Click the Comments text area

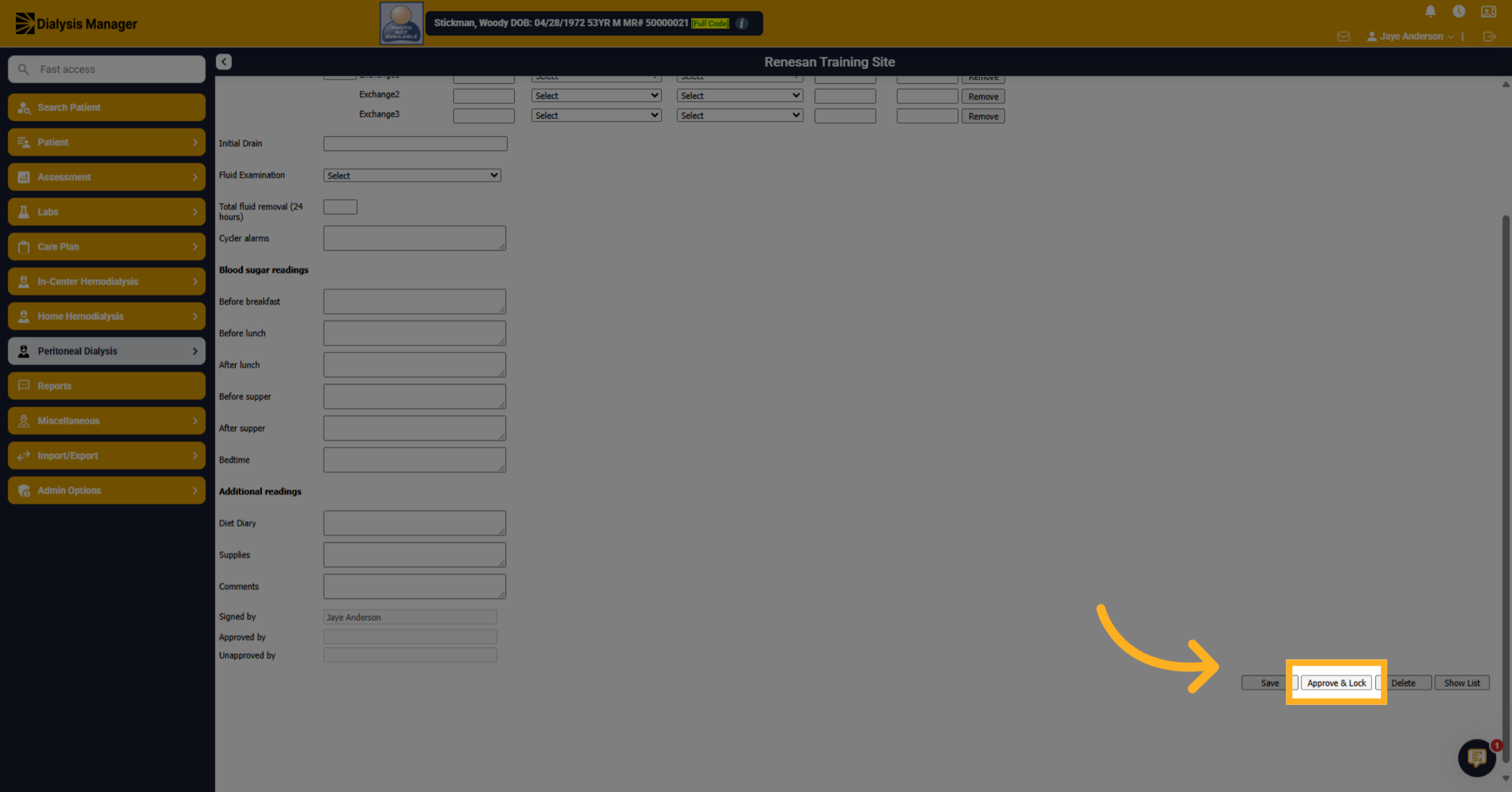(x=415, y=586)
